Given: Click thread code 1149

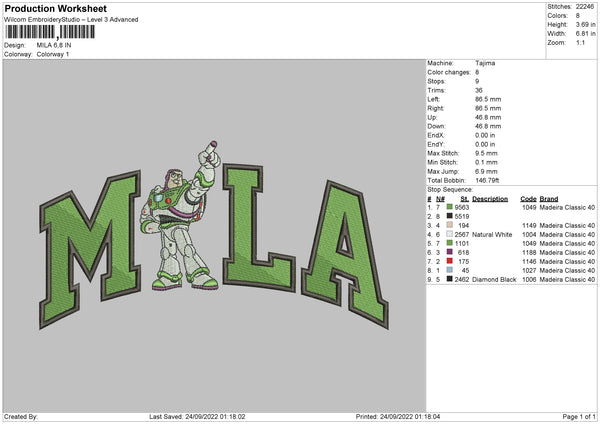Looking at the screenshot, I should tap(529, 225).
